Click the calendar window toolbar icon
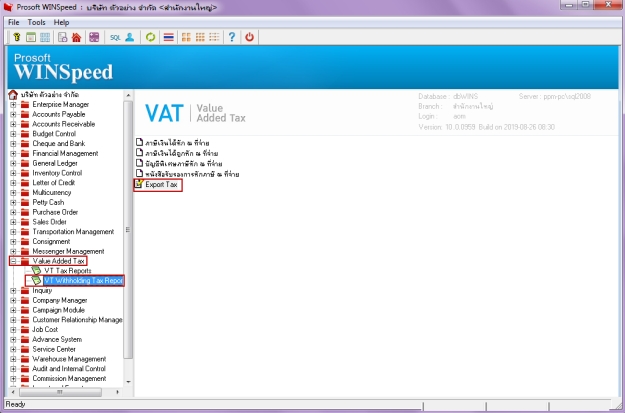 pyautogui.click(x=31, y=37)
